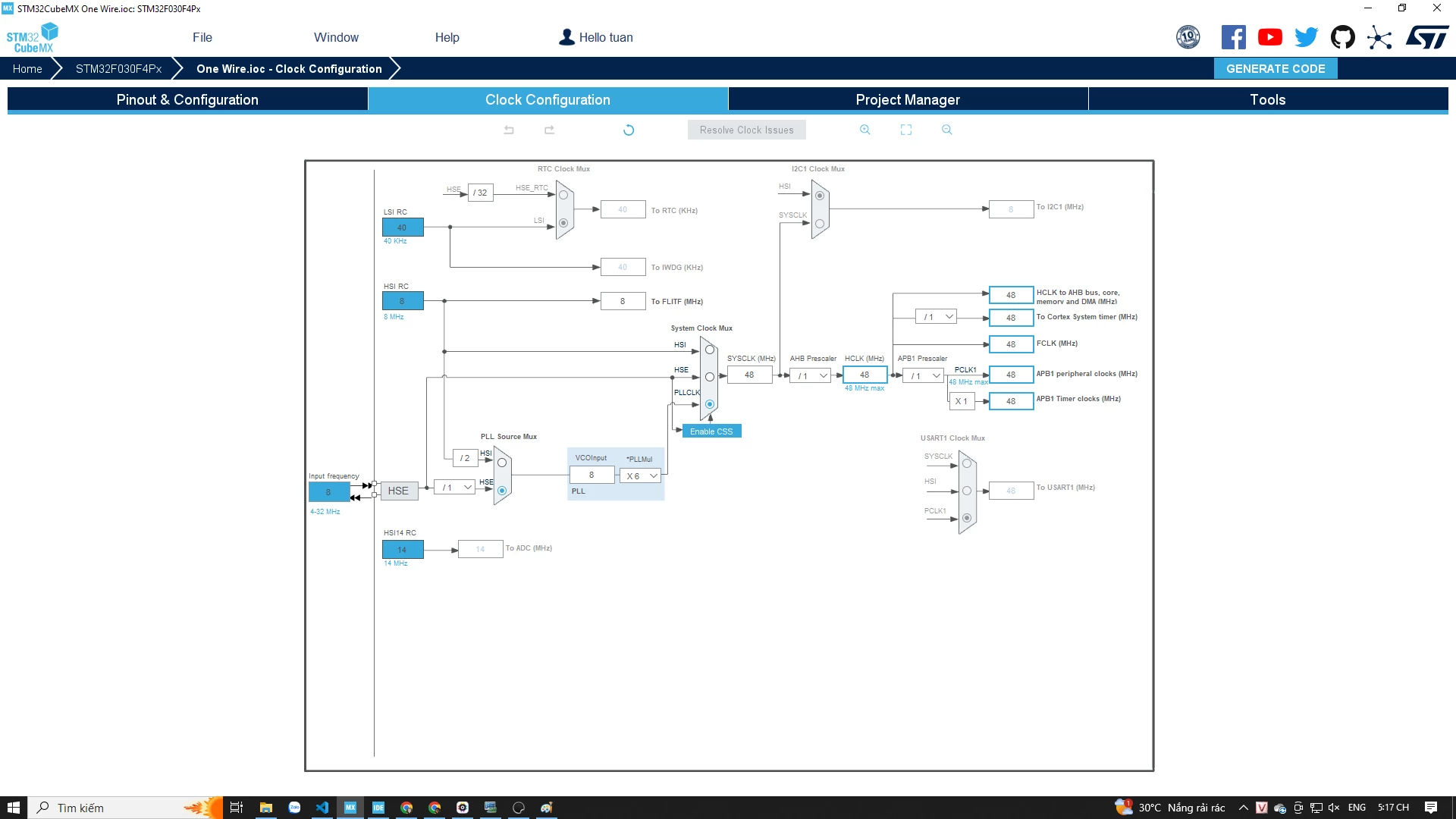Click the VCOInput value field
The image size is (1456, 819).
pos(591,475)
